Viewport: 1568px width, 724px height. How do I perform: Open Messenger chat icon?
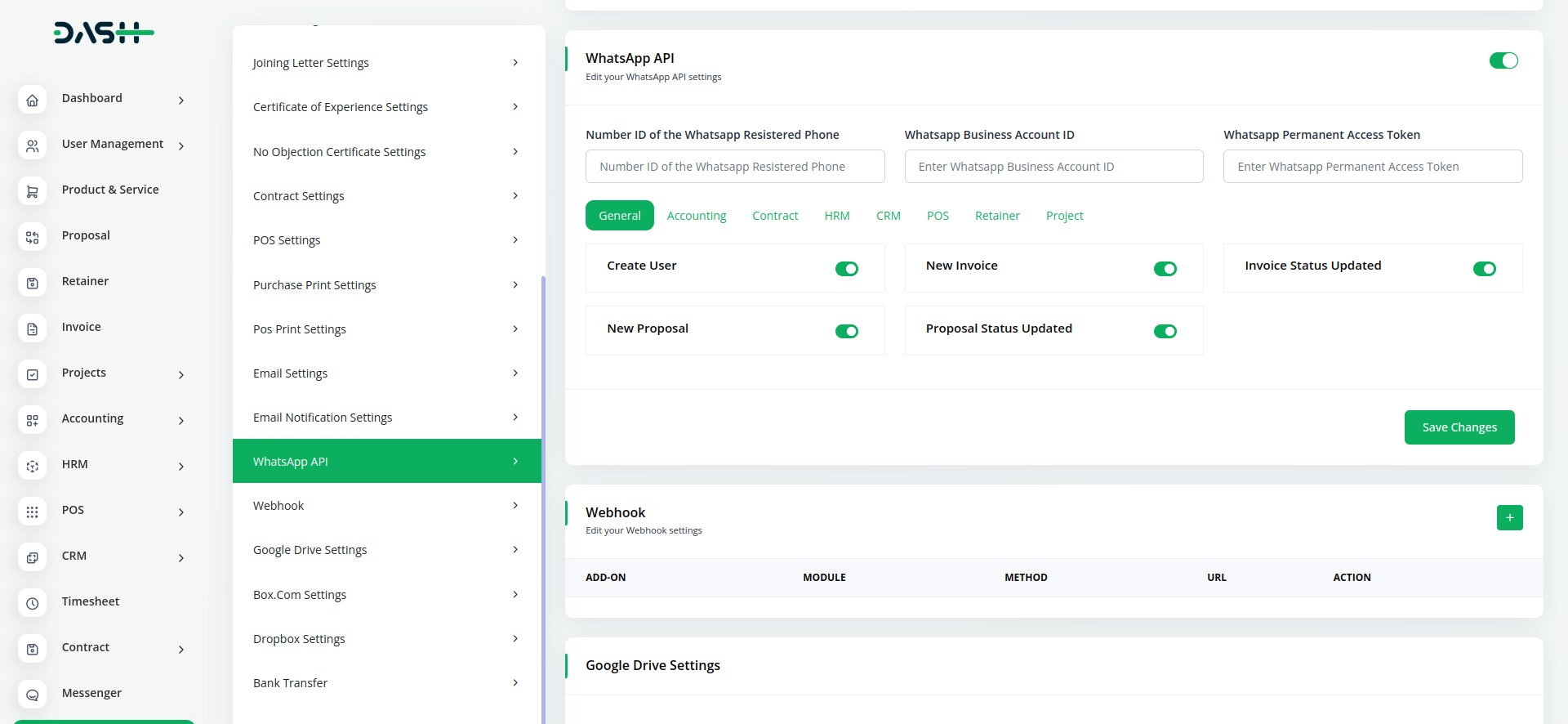pos(32,695)
